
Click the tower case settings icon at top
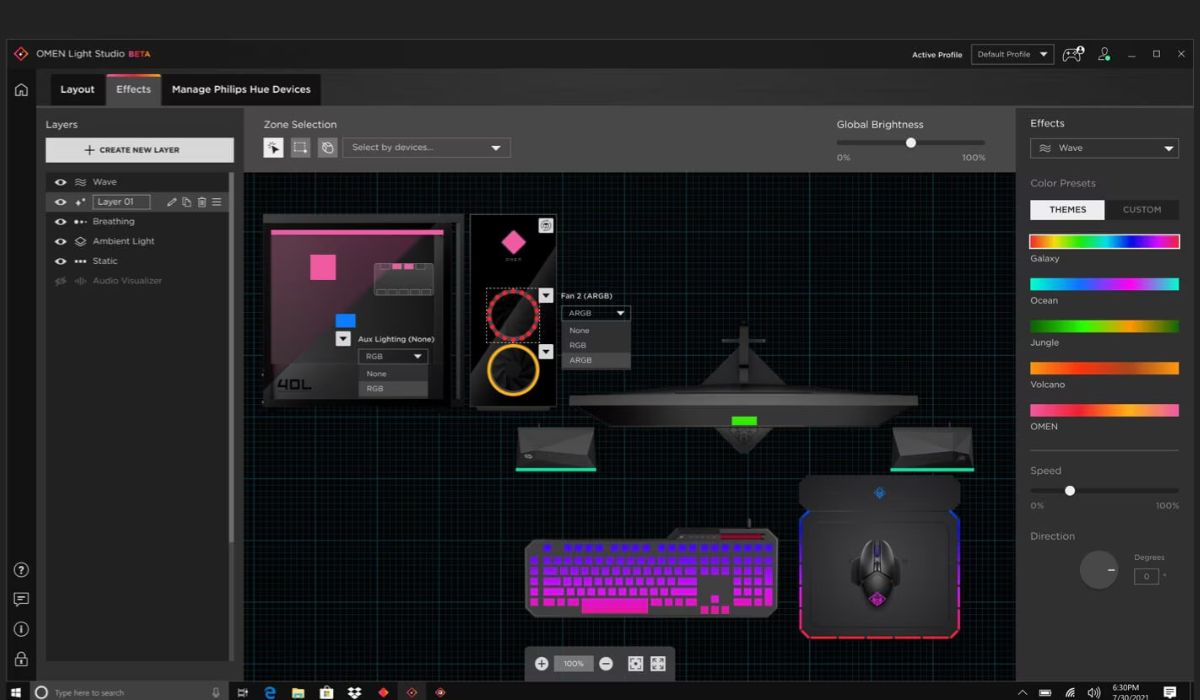coord(545,226)
